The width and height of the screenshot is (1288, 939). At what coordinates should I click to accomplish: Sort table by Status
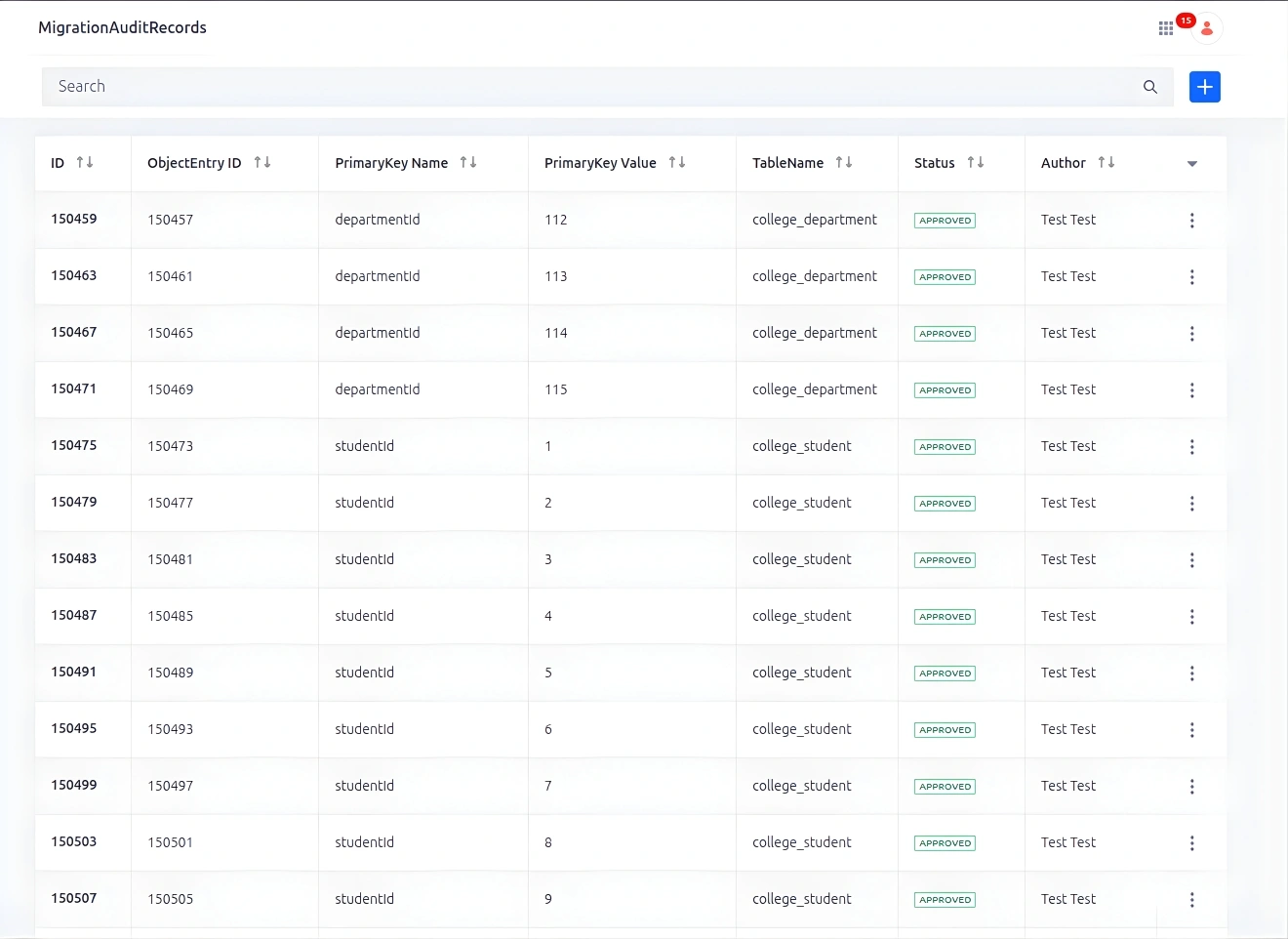tap(976, 163)
